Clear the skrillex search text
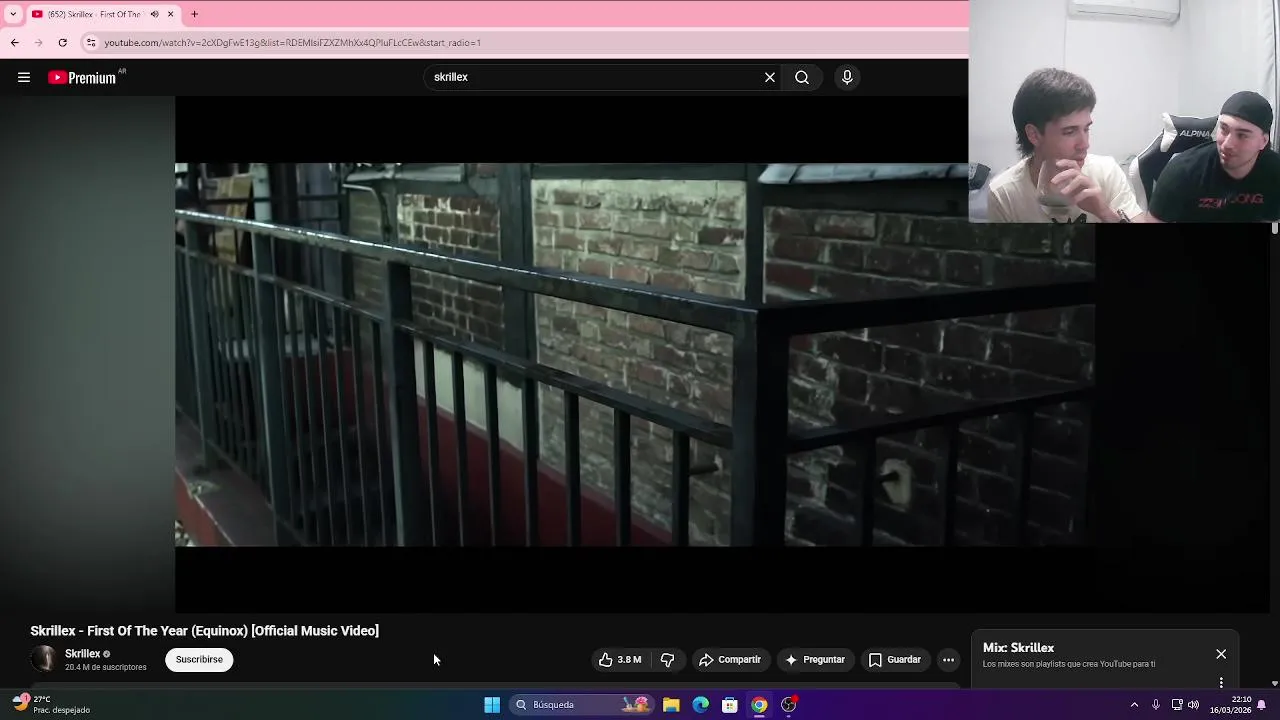Screen dimensions: 1280x720 (770, 77)
